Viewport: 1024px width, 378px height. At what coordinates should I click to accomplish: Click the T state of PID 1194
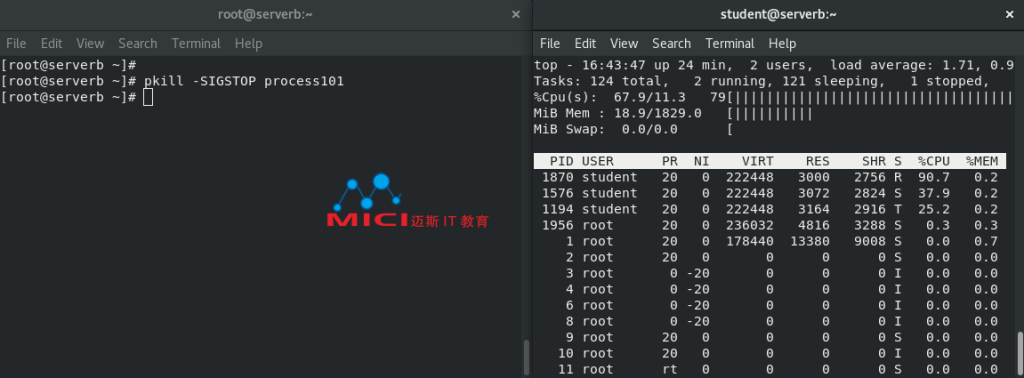pos(898,210)
